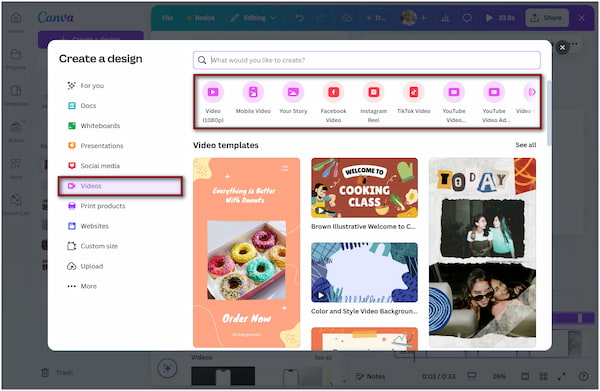Expand the More categories entry
This screenshot has height=391, width=600.
click(x=120, y=286)
